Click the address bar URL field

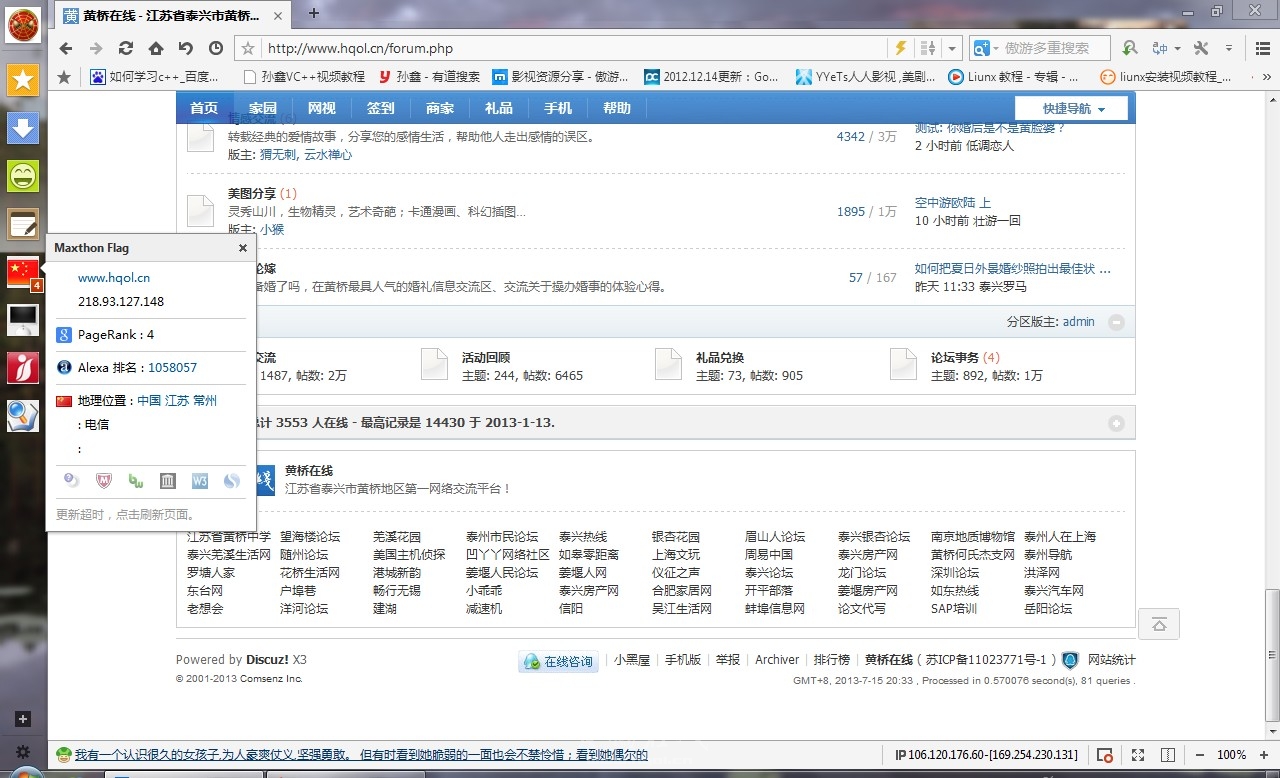point(575,48)
